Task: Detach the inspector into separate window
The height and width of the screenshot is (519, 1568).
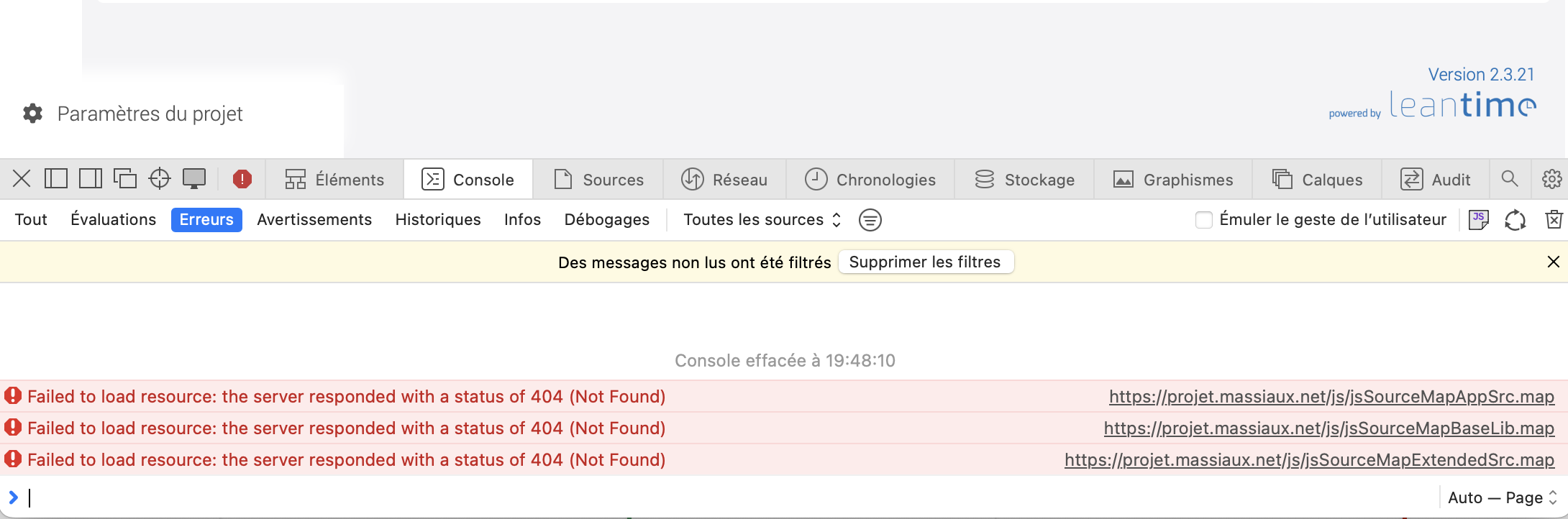Action: pos(125,178)
